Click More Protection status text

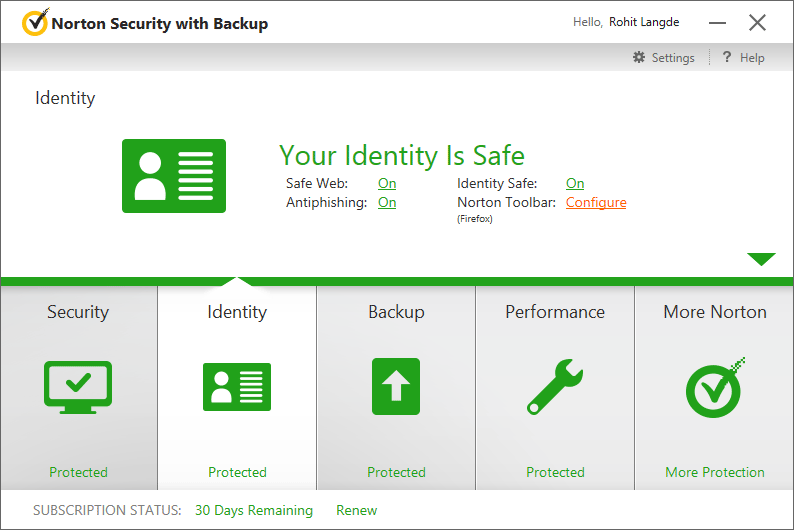(715, 472)
